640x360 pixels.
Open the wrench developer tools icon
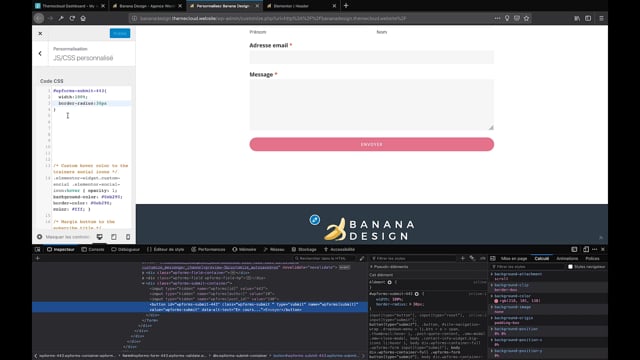pyautogui.click(x=61, y=18)
